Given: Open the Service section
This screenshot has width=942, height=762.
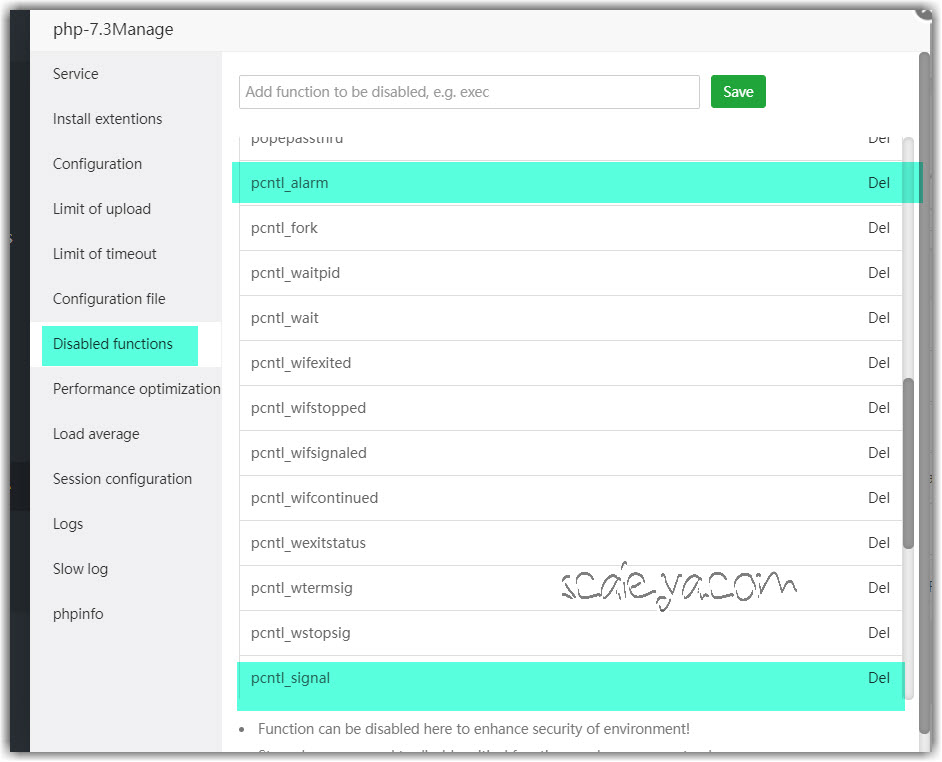Looking at the screenshot, I should (x=76, y=74).
